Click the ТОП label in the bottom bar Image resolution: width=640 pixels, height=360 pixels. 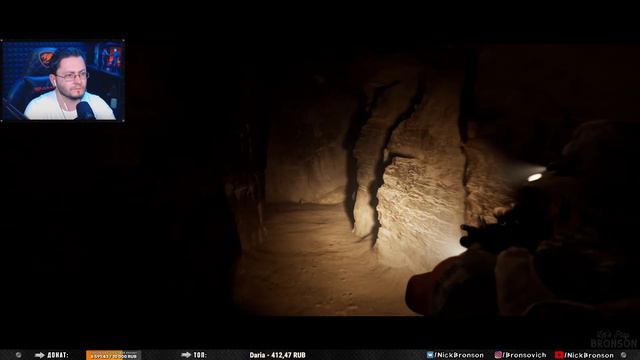point(200,355)
